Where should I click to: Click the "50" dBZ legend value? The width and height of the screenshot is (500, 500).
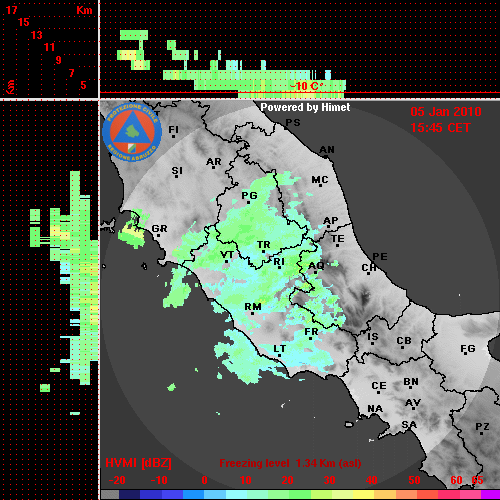[x=414, y=480]
